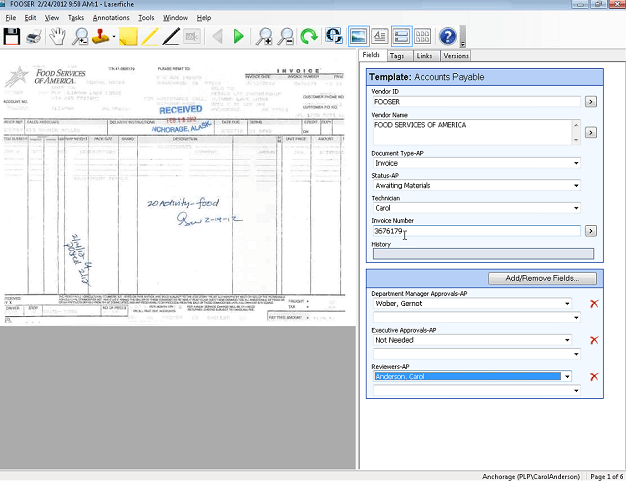The image size is (626, 481).
Task: Remove Executive Approvals field red X
Action: 594,340
